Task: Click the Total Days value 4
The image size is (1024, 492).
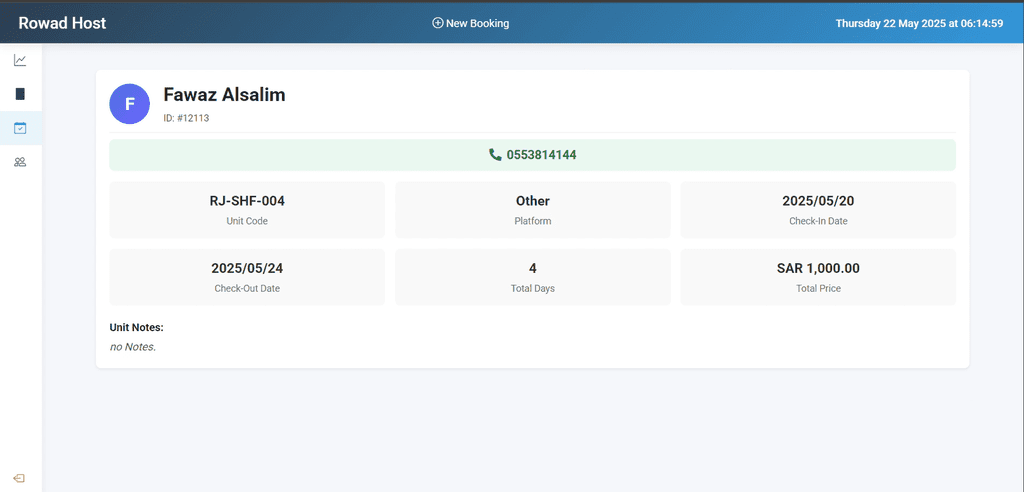Action: pyautogui.click(x=533, y=269)
